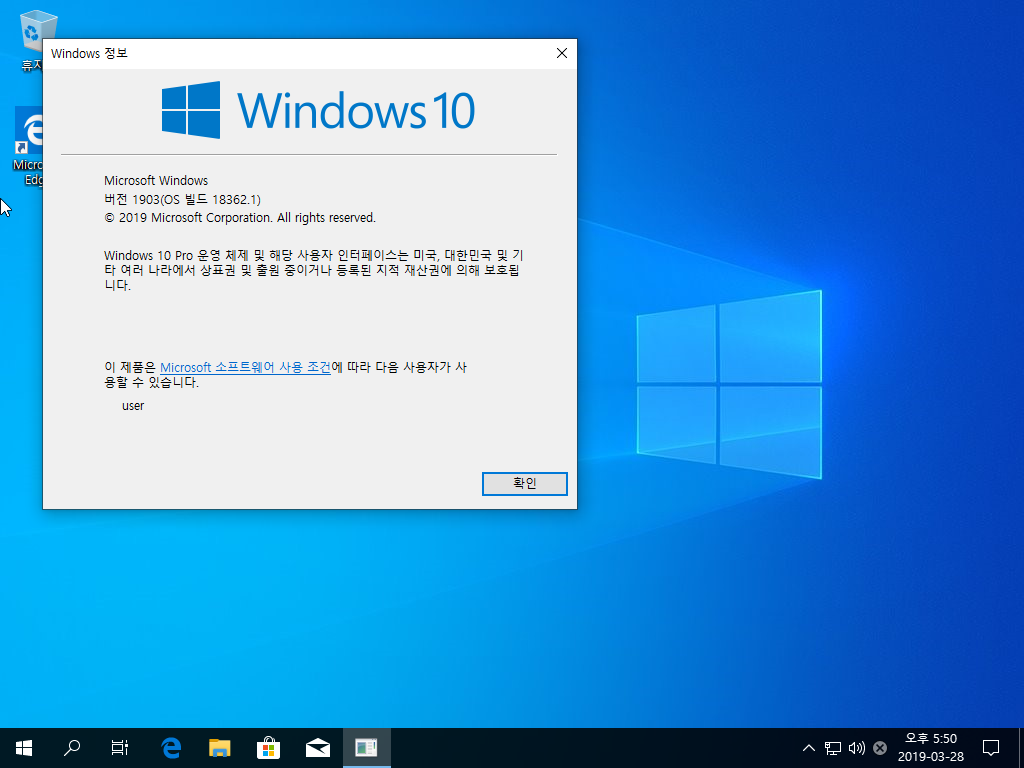Image resolution: width=1024 pixels, height=768 pixels.
Task: Select the Microsoft Edge desktop shortcut
Action: coord(29,147)
